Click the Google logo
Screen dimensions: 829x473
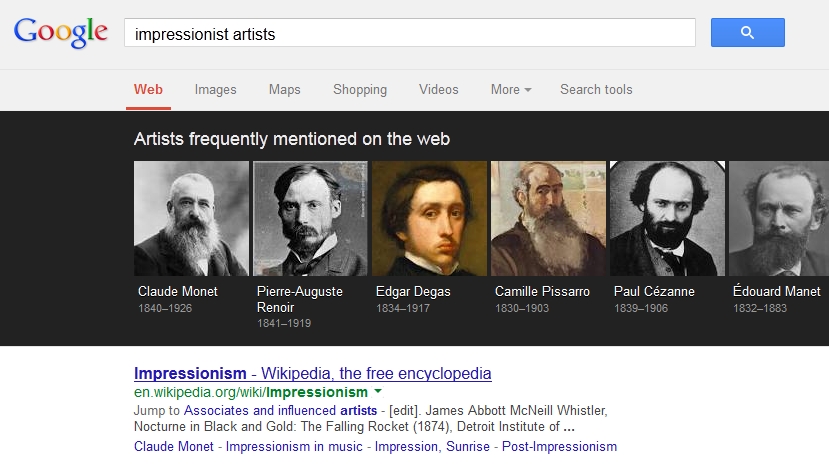(x=60, y=32)
